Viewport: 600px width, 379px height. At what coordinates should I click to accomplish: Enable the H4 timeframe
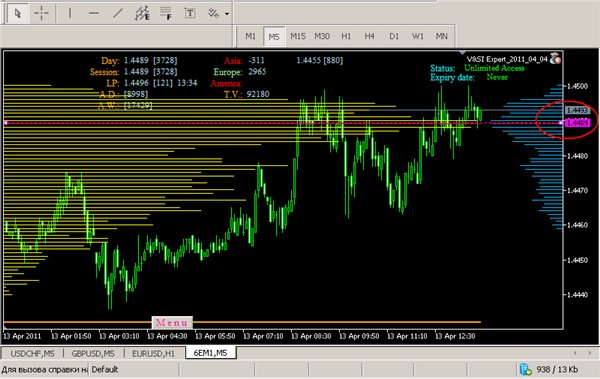[x=369, y=36]
